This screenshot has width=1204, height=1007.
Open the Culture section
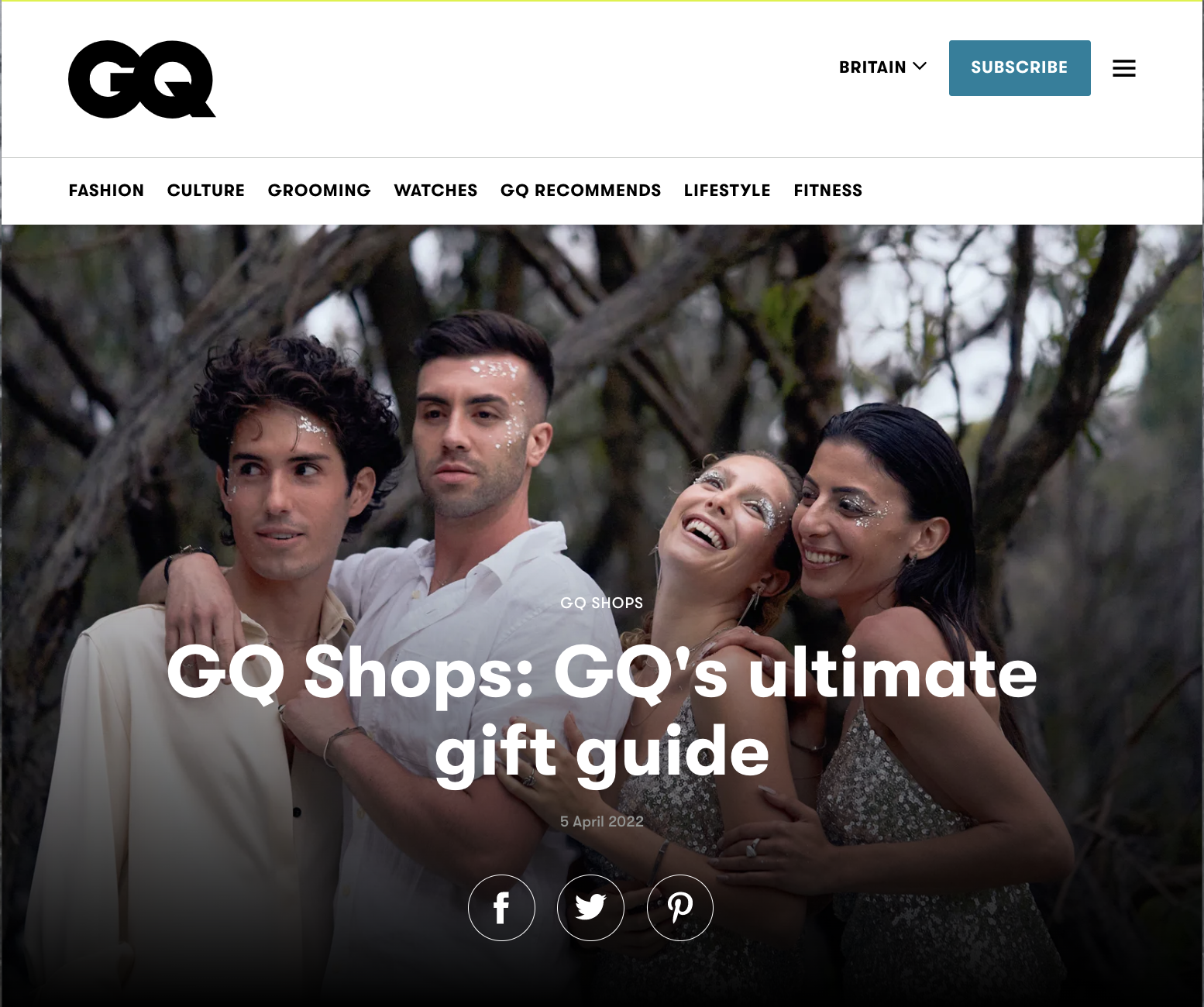tap(206, 191)
